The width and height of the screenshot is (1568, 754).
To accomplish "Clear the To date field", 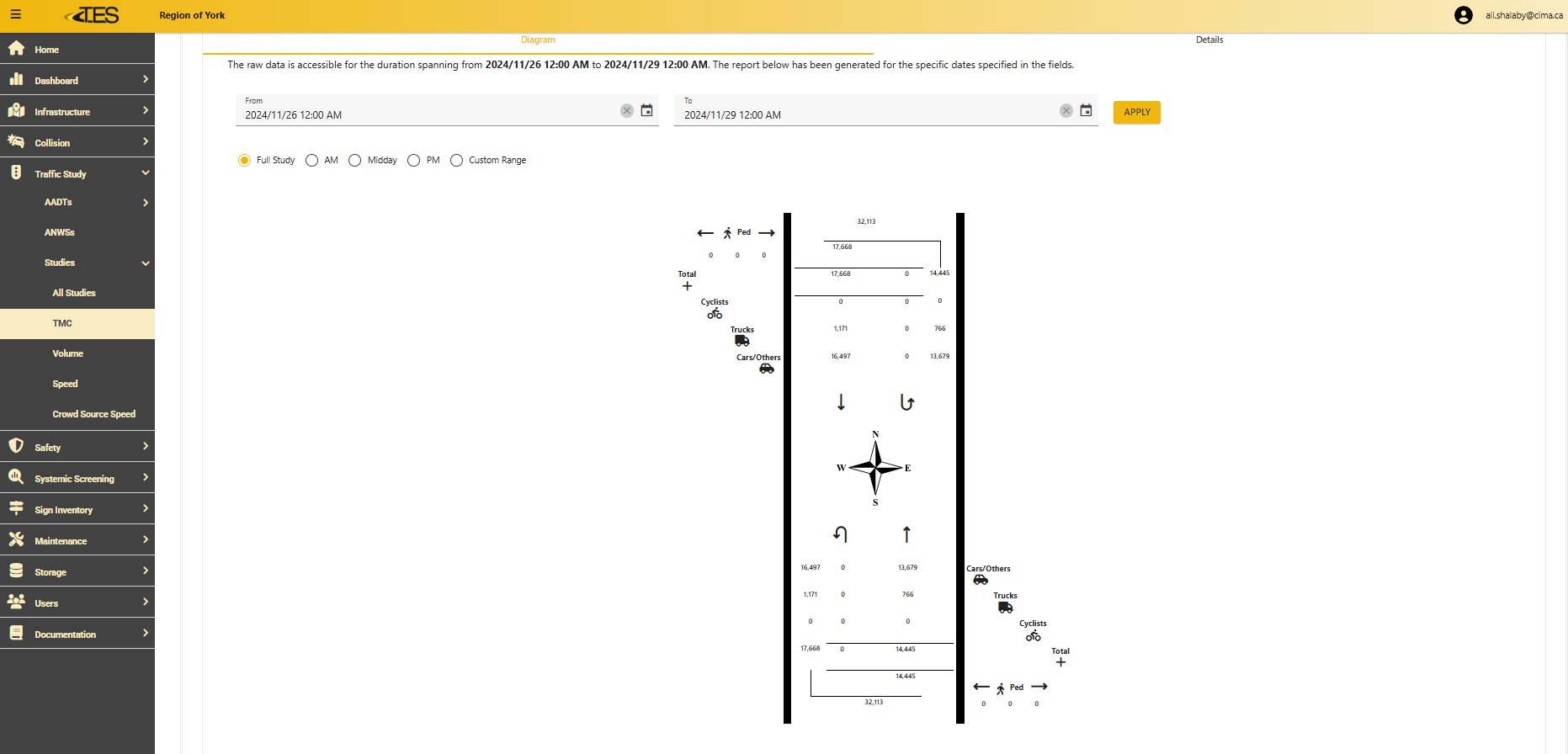I will pyautogui.click(x=1066, y=111).
